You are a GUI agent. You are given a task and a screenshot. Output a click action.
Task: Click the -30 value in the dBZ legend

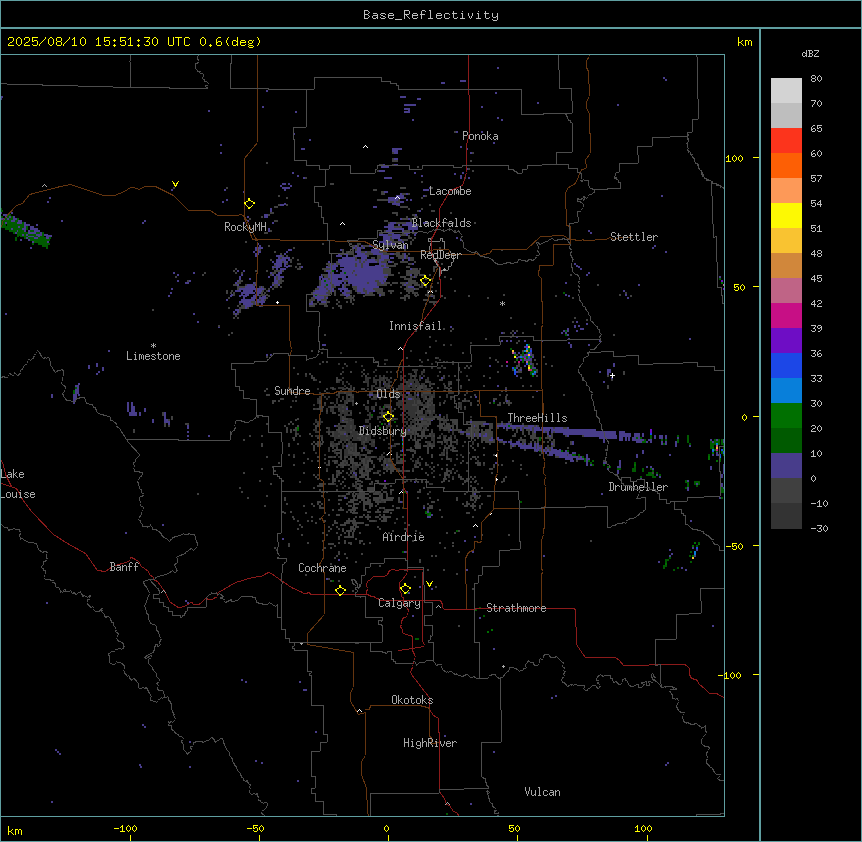tap(819, 528)
